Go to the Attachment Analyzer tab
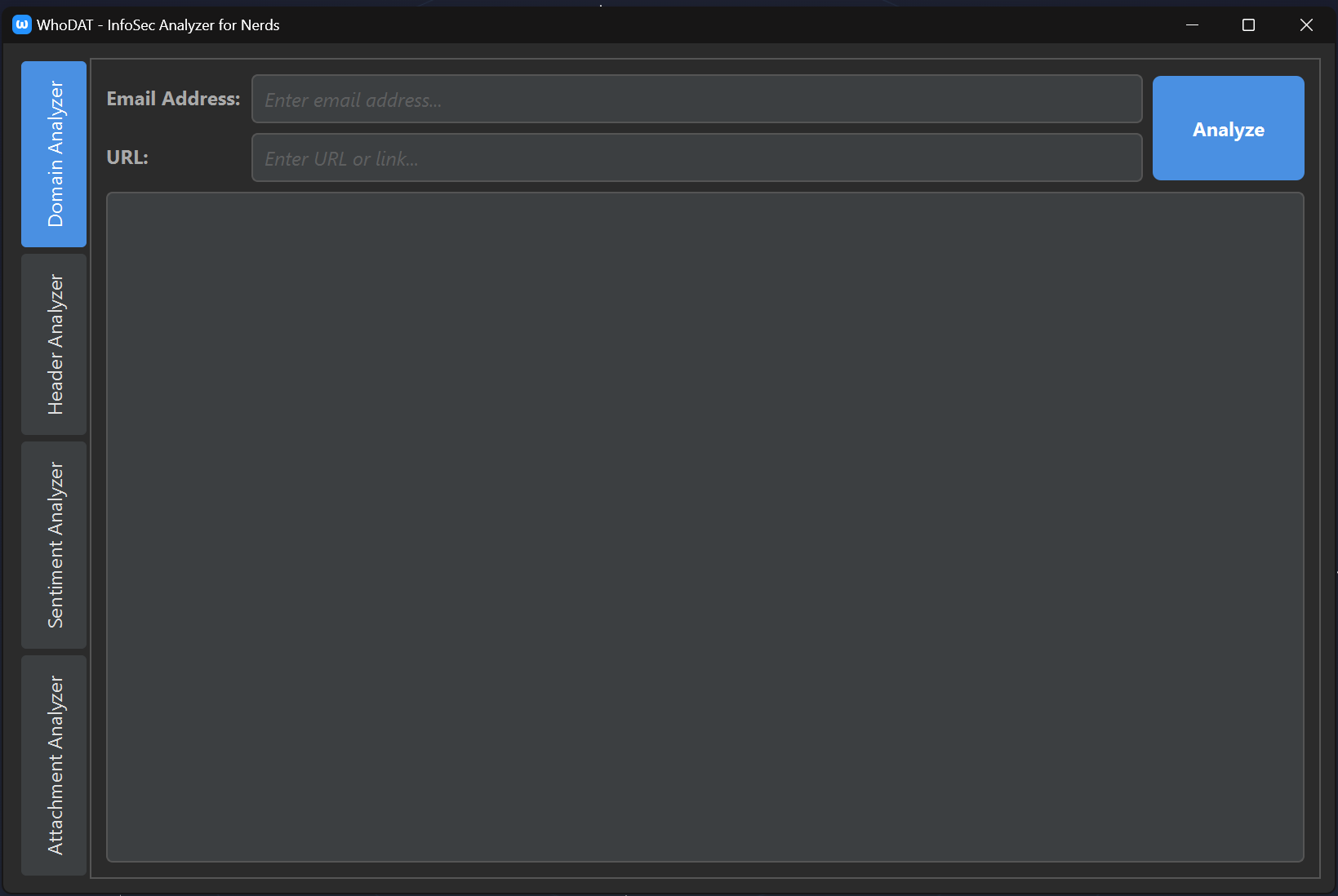Viewport: 1338px width, 896px height. tap(54, 765)
